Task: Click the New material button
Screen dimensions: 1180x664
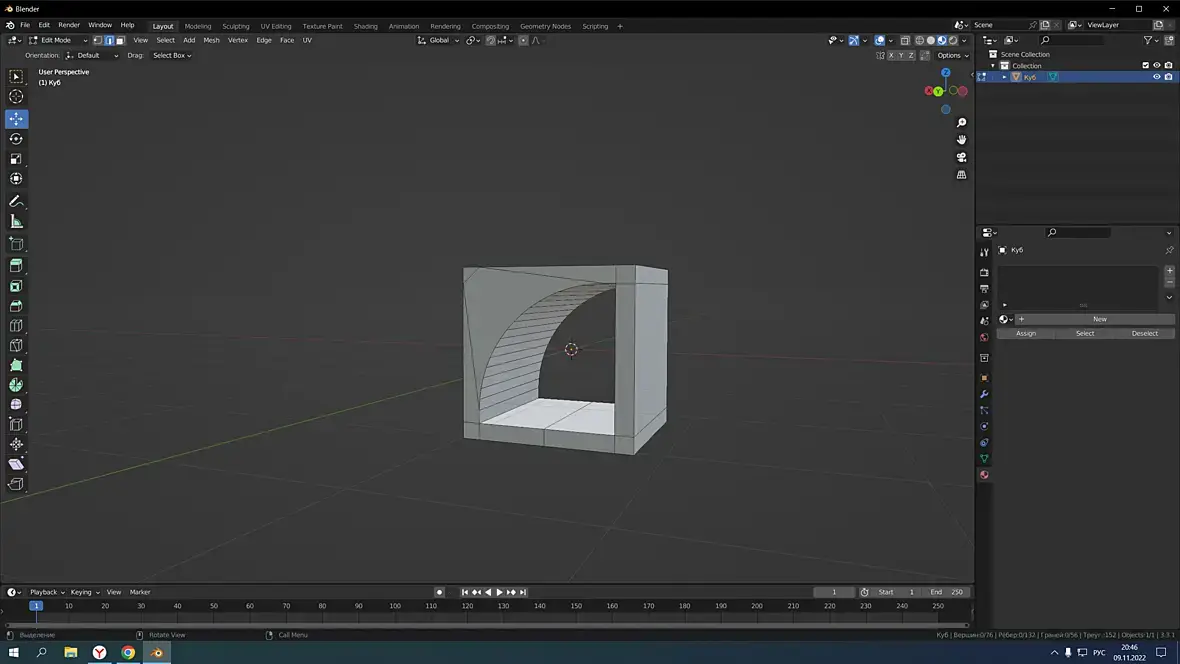Action: coord(1099,319)
